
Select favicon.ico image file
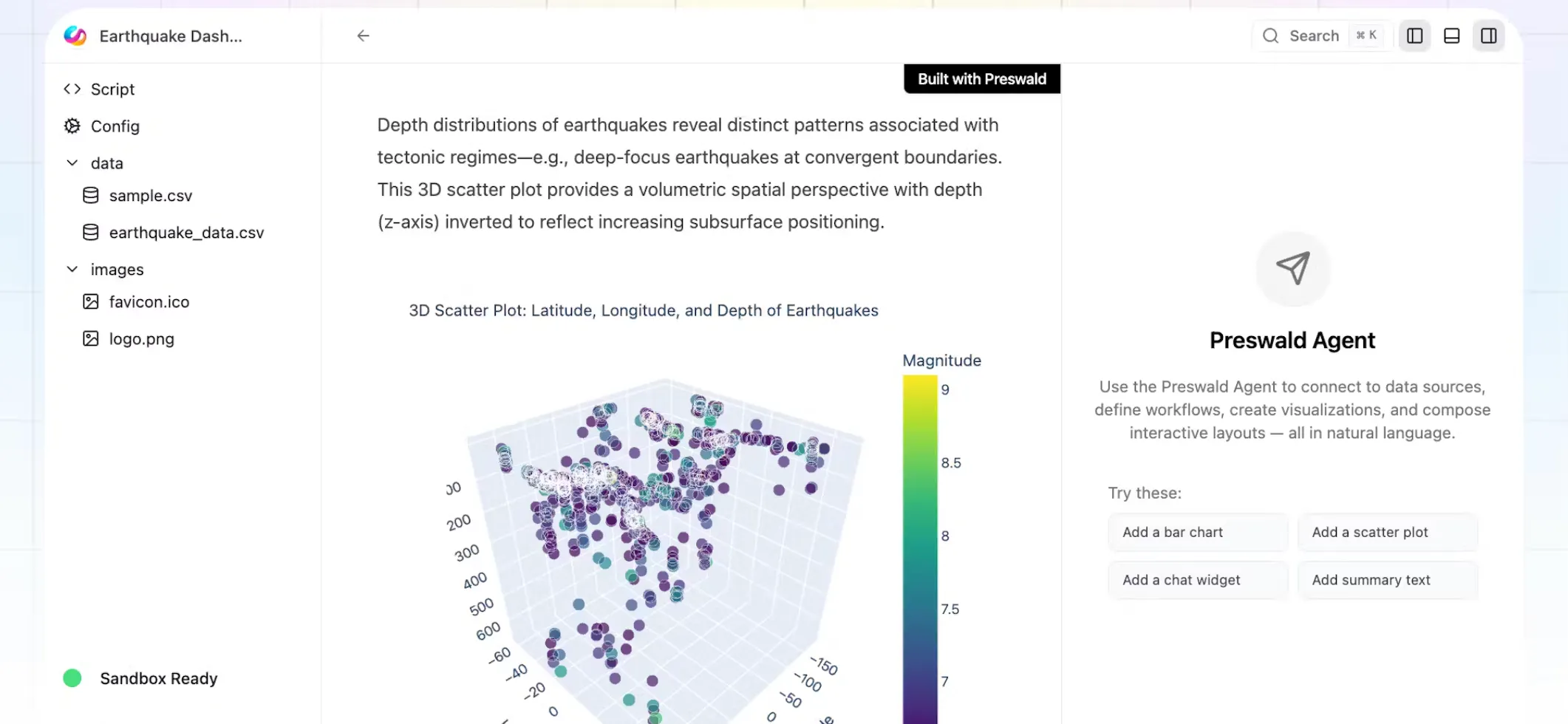point(149,301)
